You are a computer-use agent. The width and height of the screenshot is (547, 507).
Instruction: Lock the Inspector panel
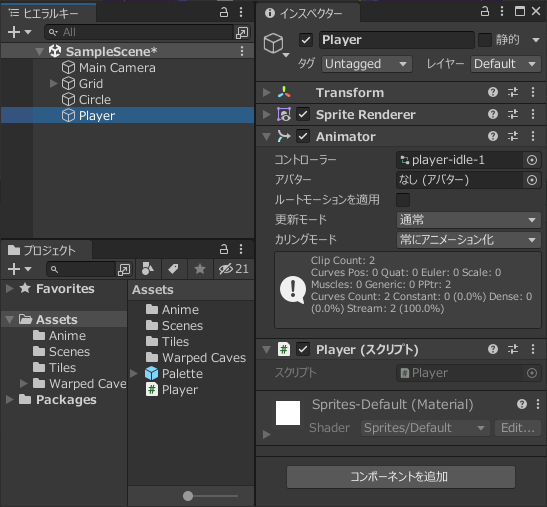[485, 12]
